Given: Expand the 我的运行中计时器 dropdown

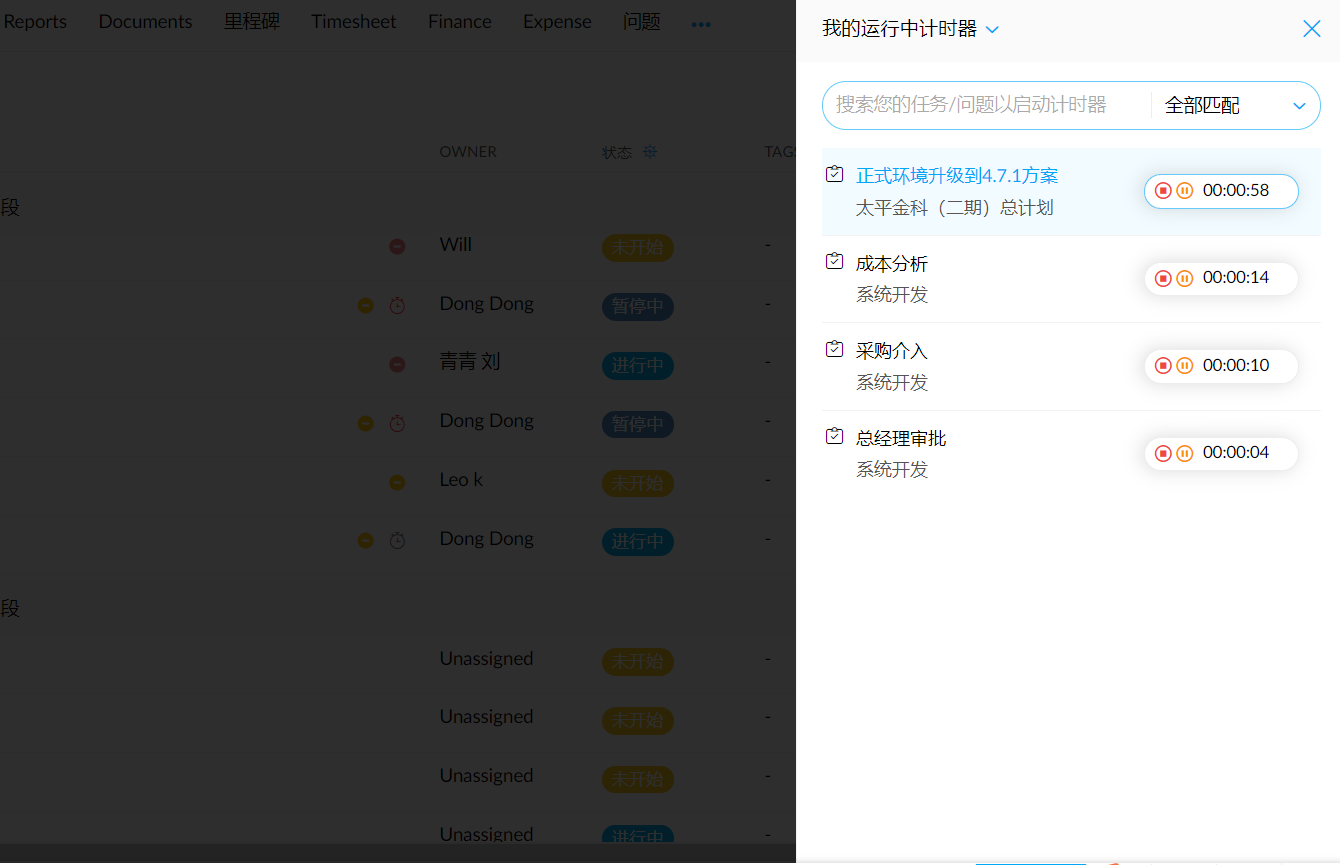Looking at the screenshot, I should point(992,30).
